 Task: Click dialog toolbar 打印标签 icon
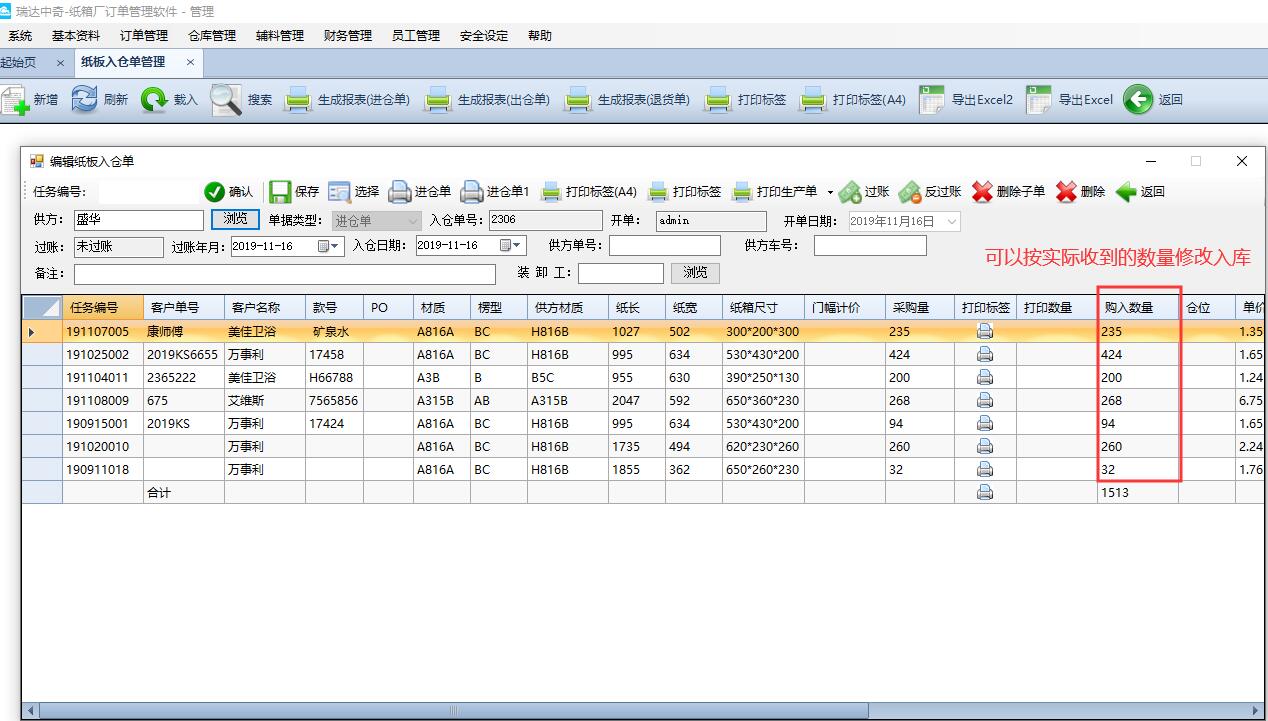(658, 192)
